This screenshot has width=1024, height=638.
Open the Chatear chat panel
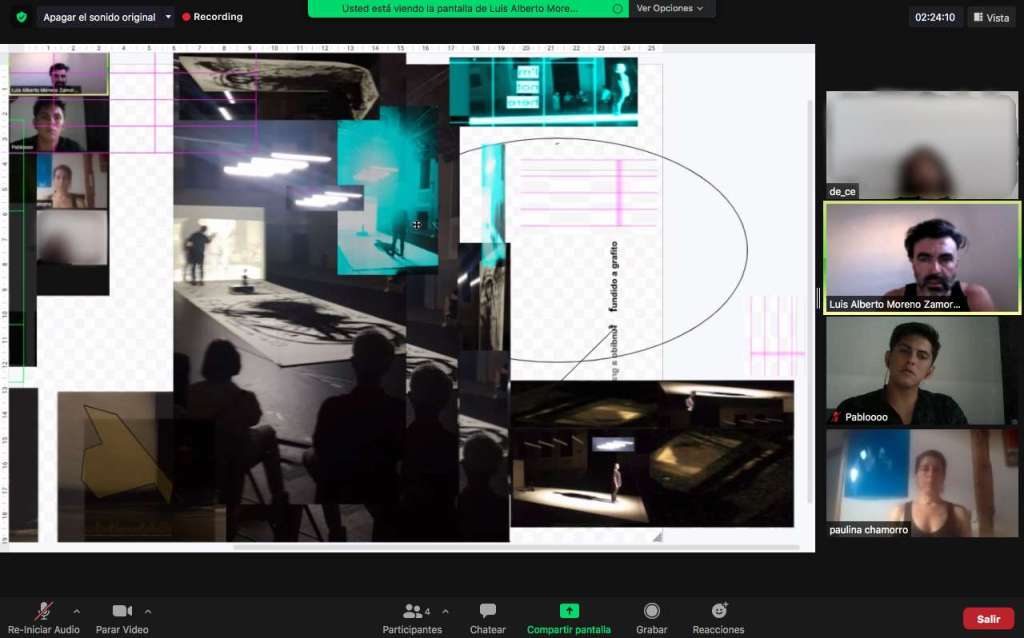(487, 611)
